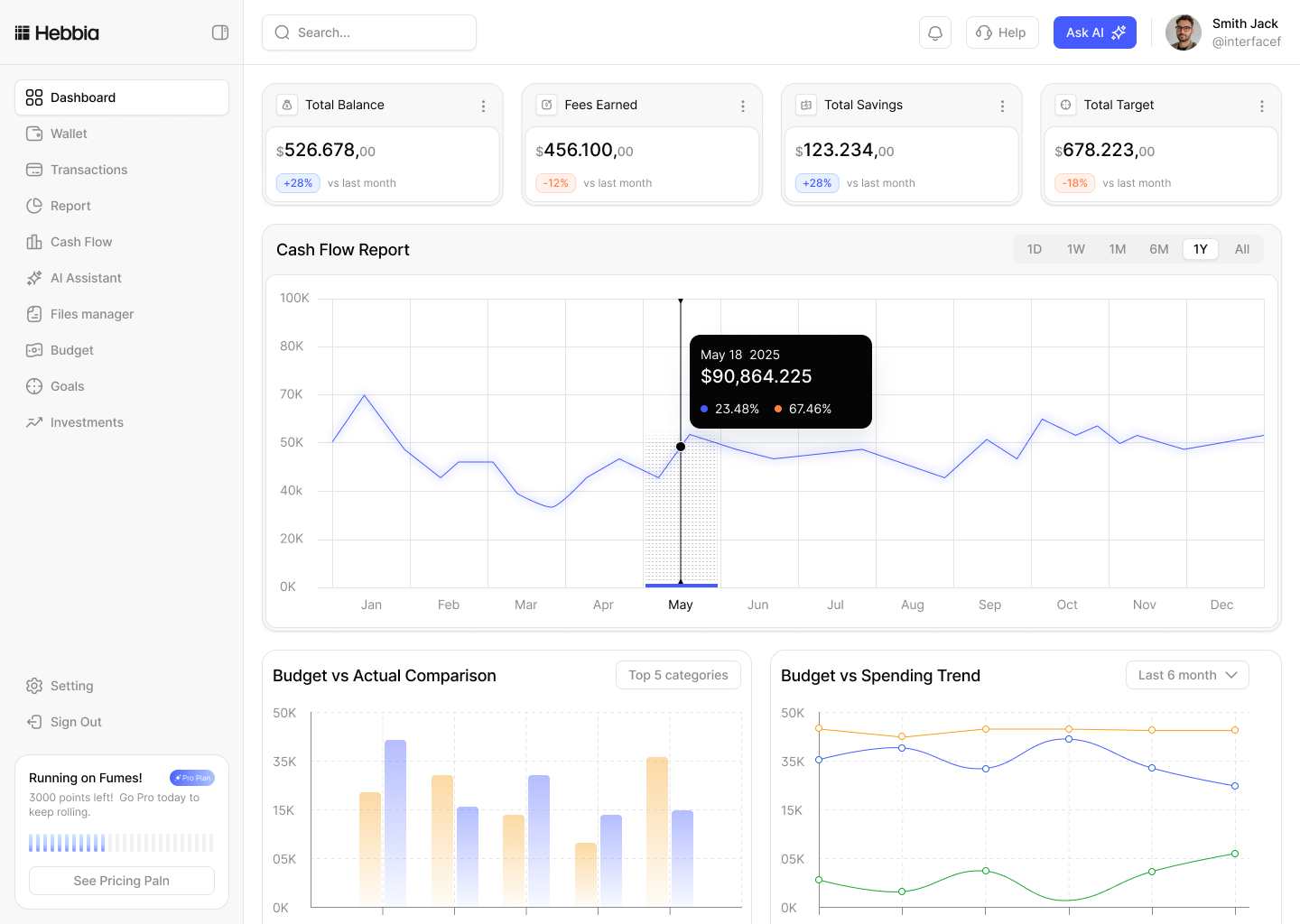Select the 1W time range
The height and width of the screenshot is (924, 1300).
coord(1076,249)
